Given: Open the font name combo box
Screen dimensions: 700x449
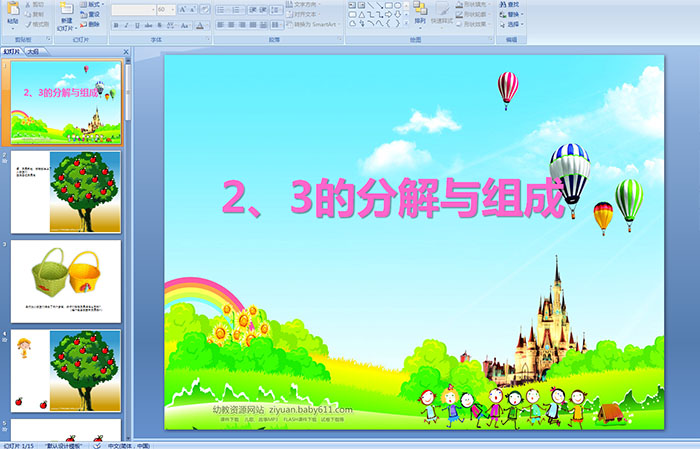Looking at the screenshot, I should click(x=133, y=10).
